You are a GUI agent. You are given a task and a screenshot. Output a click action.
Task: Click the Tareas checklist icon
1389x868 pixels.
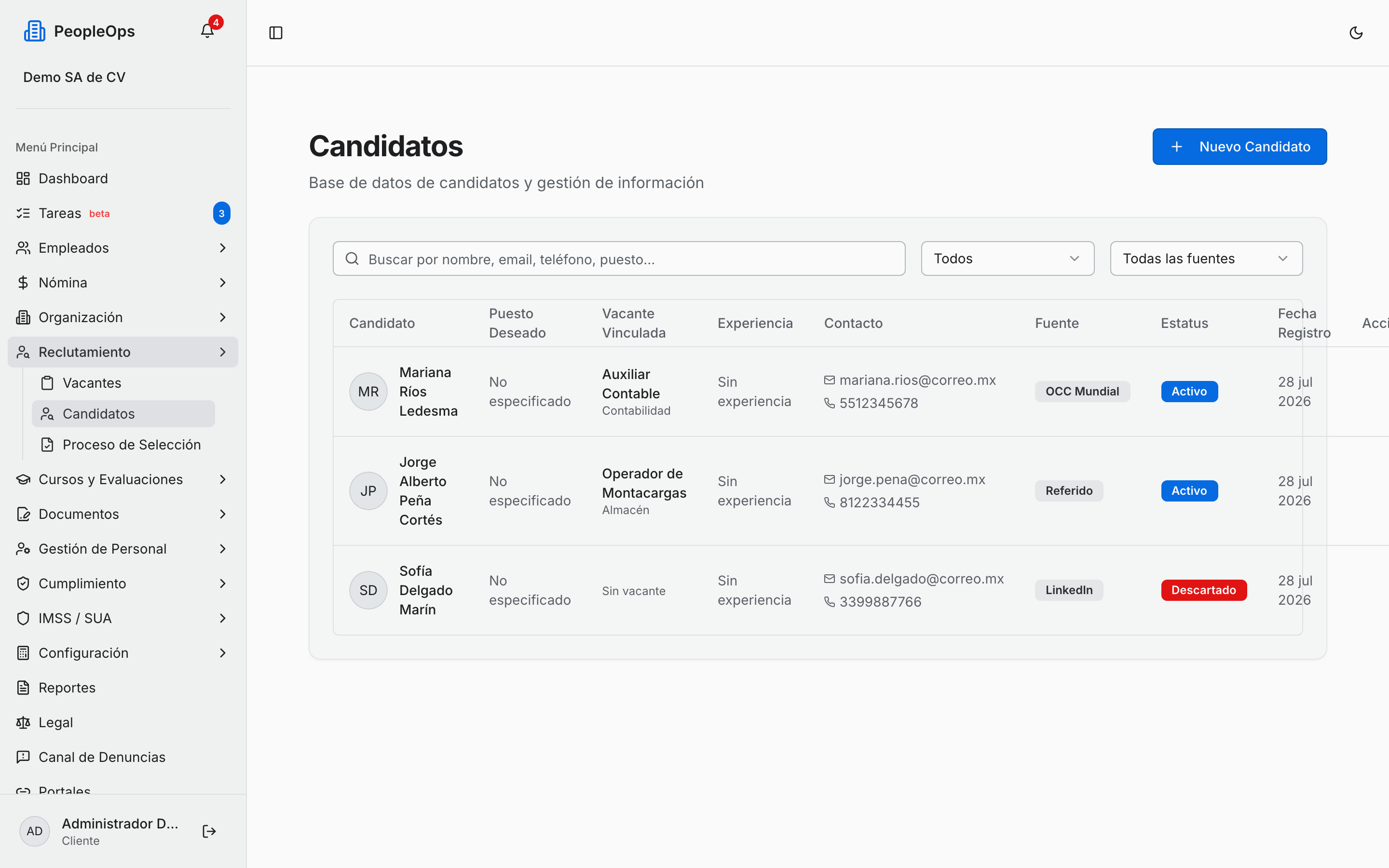point(23,214)
